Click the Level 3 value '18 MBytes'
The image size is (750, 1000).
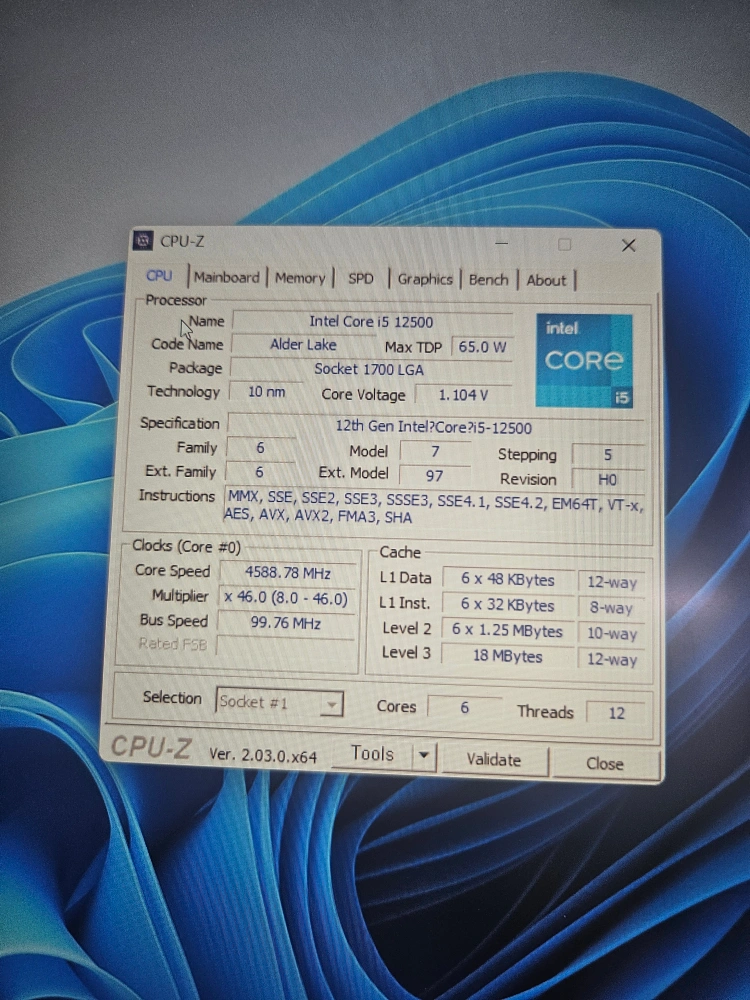(508, 656)
